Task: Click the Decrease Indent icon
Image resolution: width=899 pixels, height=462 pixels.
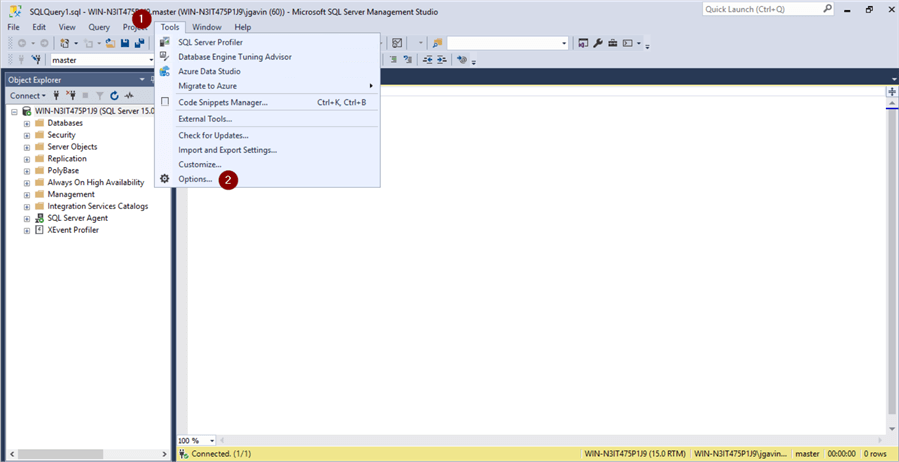Action: point(428,59)
